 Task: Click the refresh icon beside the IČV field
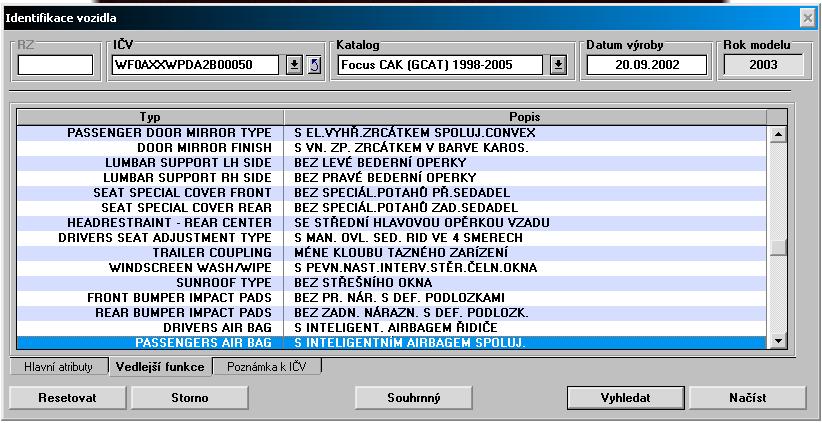pyautogui.click(x=312, y=66)
